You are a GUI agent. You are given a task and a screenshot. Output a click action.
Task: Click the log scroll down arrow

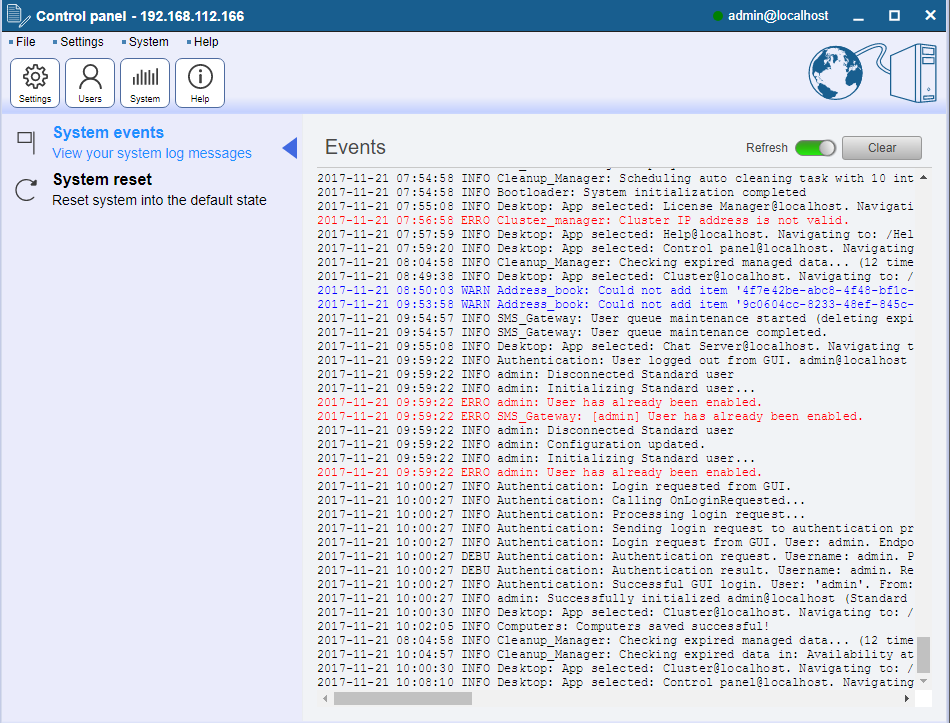(x=923, y=681)
